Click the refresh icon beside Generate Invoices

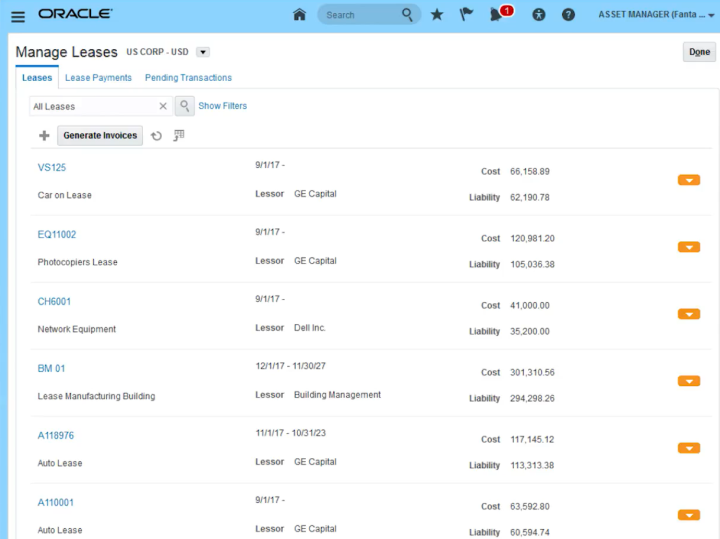156,136
